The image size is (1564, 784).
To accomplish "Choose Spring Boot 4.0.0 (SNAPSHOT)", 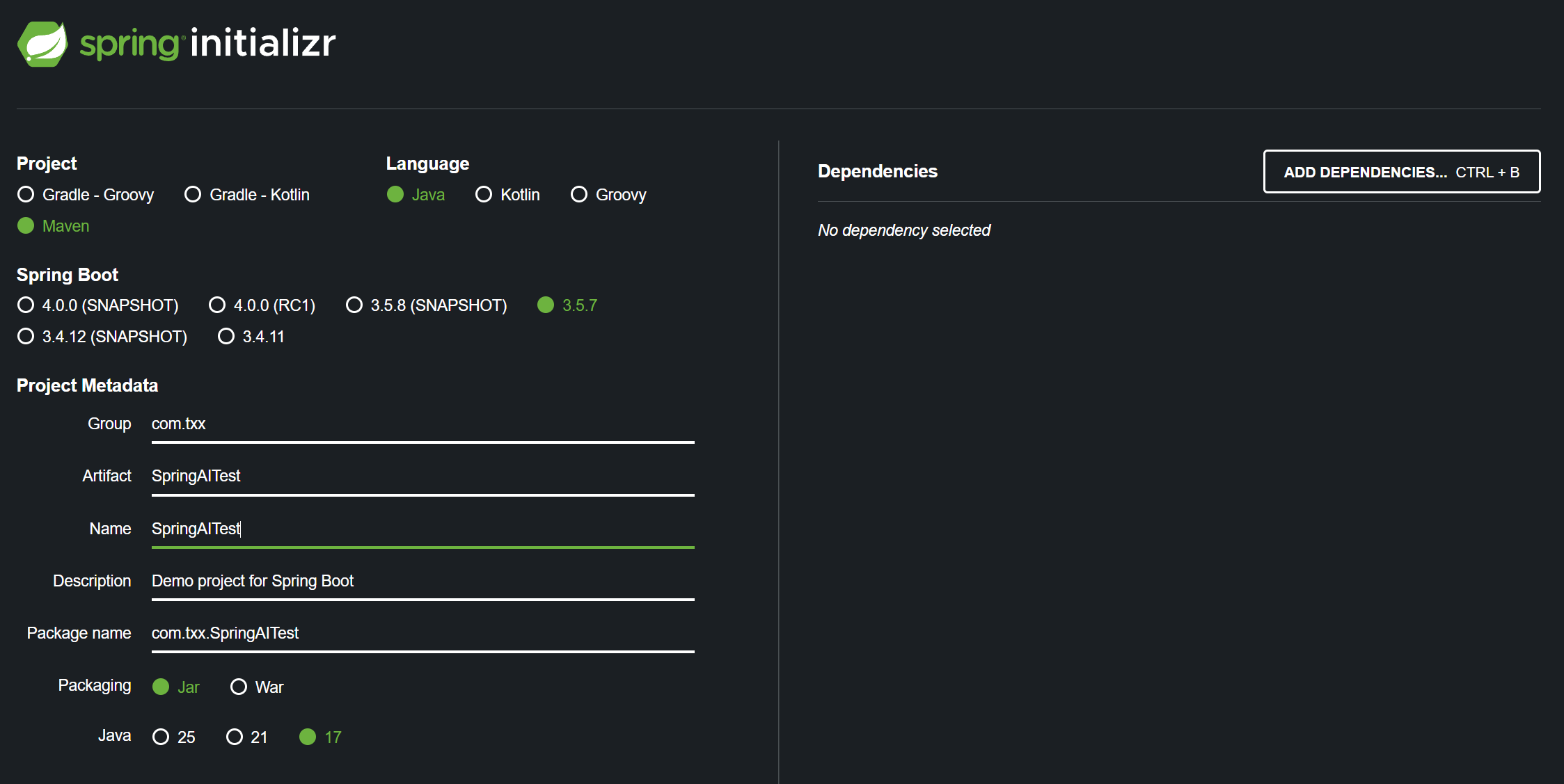I will [x=26, y=305].
